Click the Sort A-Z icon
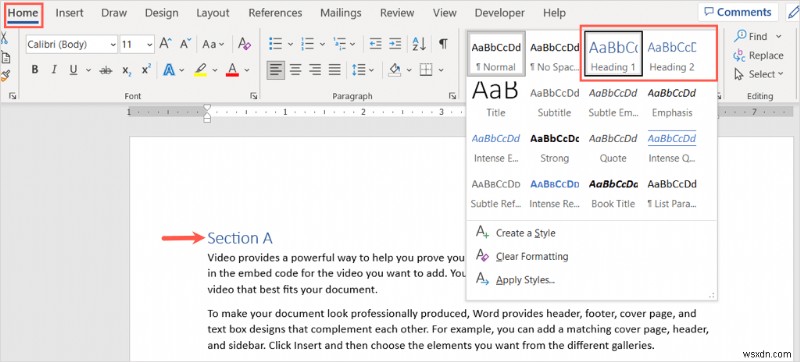 click(419, 44)
